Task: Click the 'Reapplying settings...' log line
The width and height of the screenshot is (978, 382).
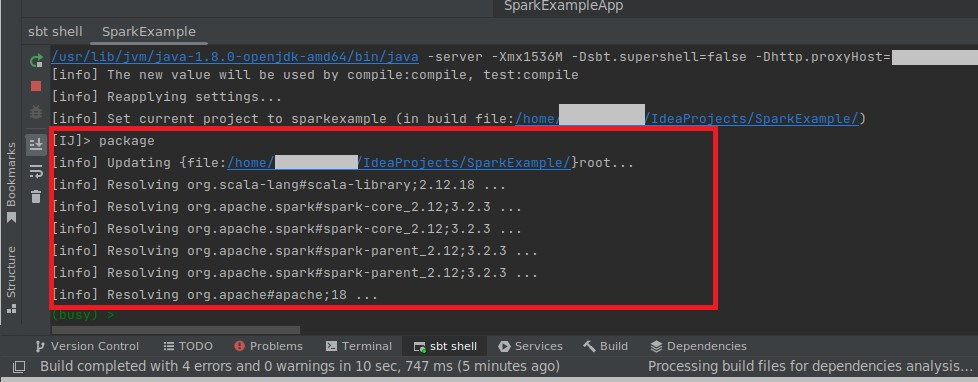Action: (x=167, y=97)
